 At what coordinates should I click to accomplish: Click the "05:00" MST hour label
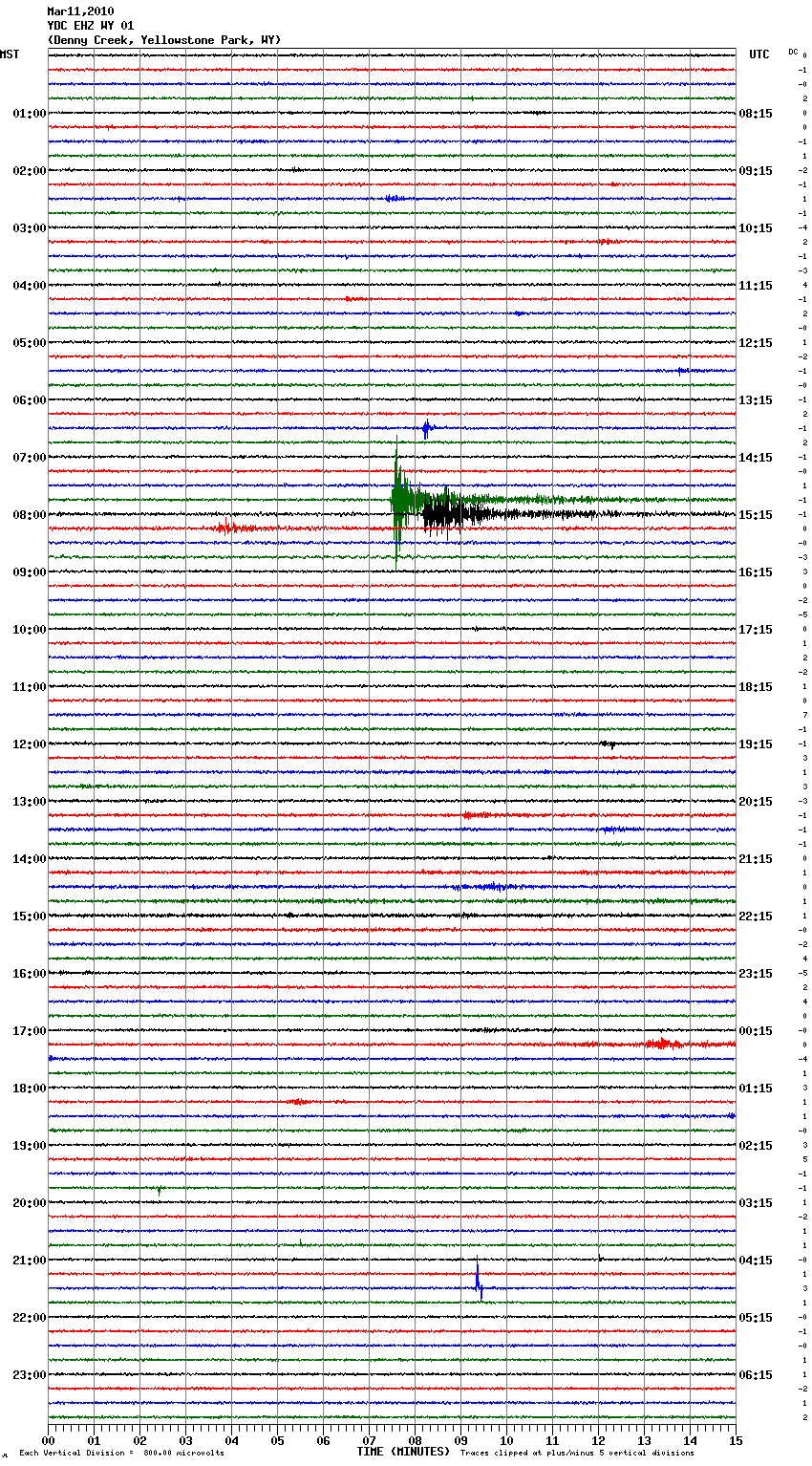coord(29,343)
